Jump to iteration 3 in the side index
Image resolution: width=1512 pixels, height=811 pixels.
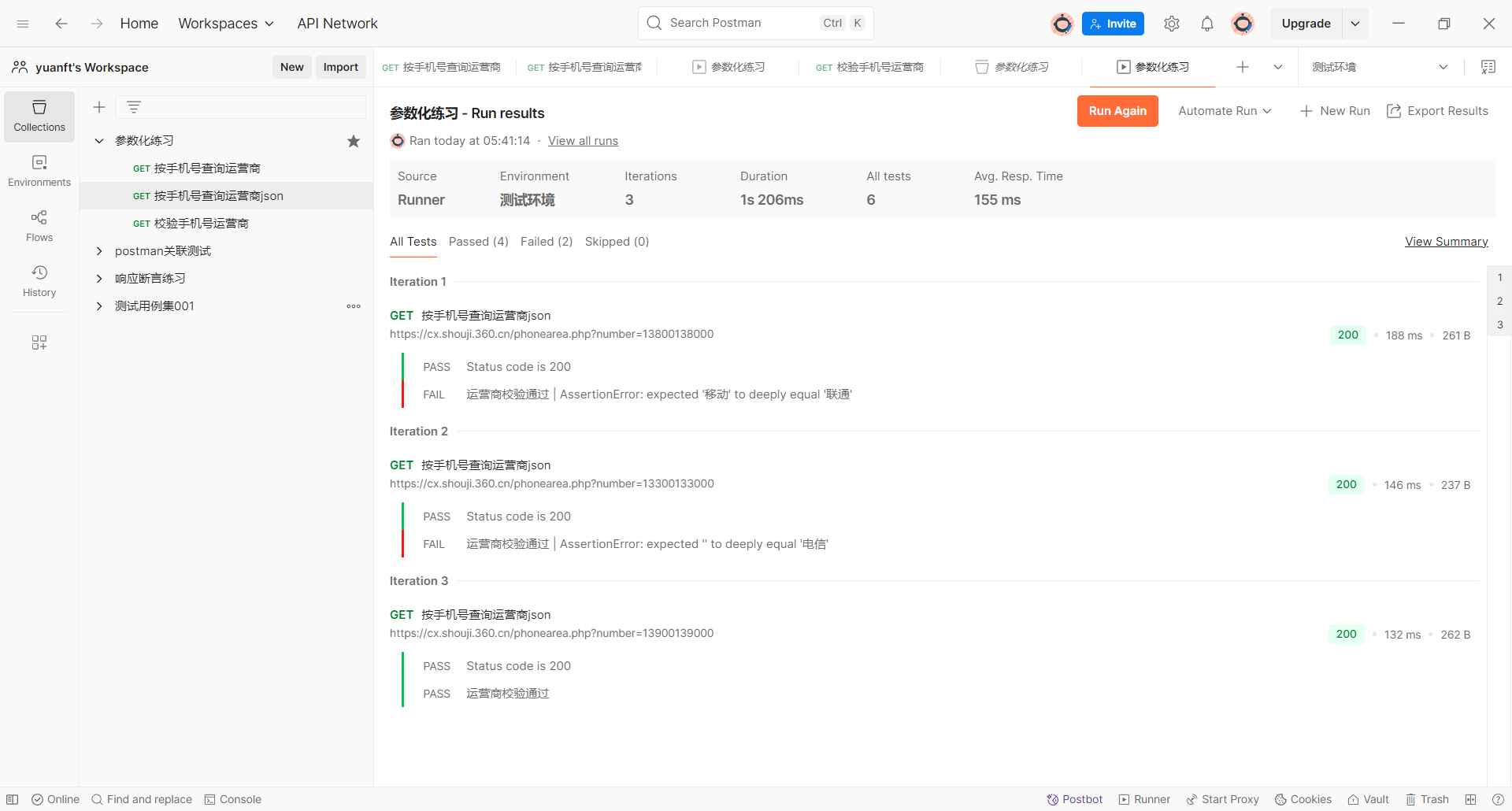1499,325
